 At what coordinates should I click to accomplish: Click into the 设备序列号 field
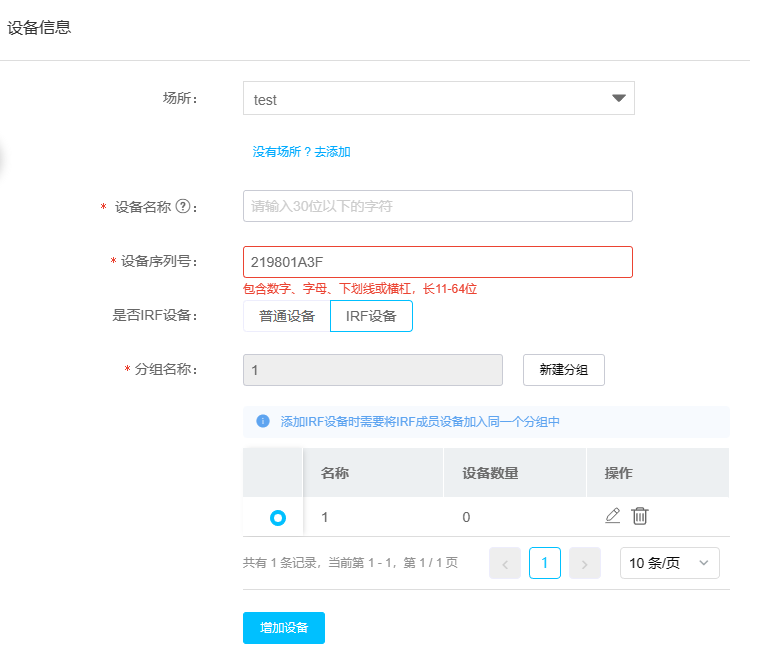tap(438, 262)
